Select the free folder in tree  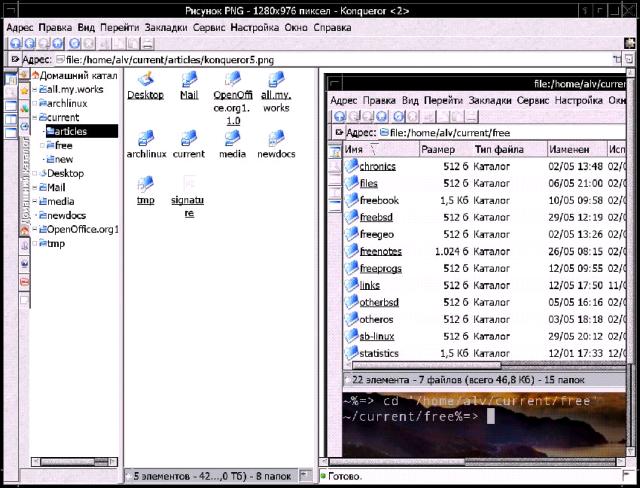(x=64, y=145)
